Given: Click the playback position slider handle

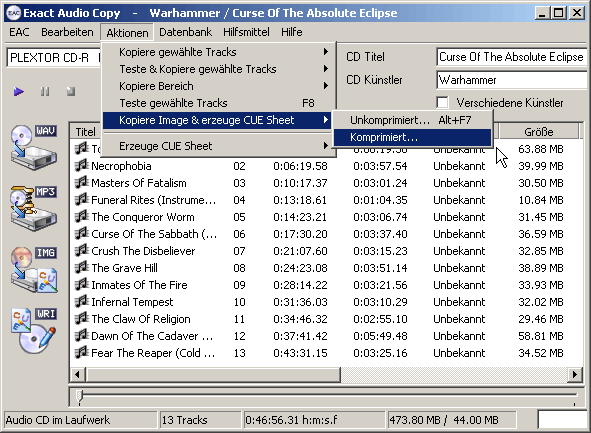Looking at the screenshot, I should pos(79,396).
